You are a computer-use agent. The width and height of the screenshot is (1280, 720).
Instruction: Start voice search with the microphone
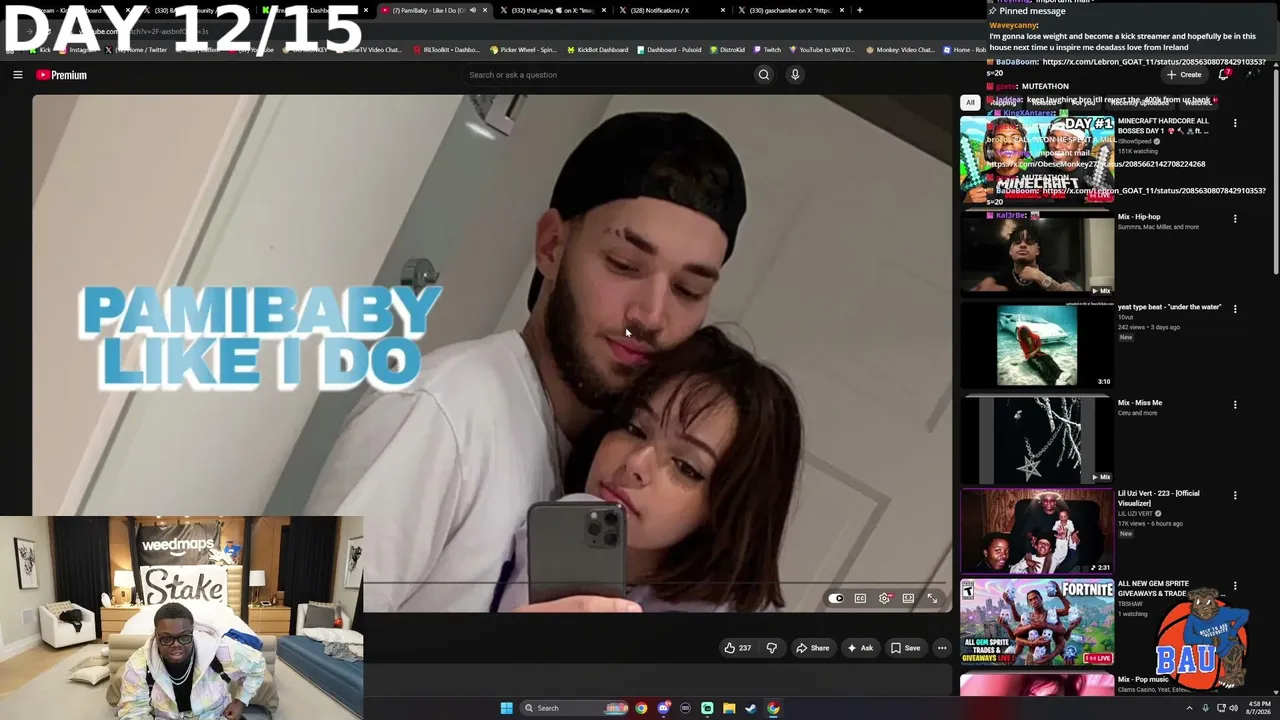(795, 75)
